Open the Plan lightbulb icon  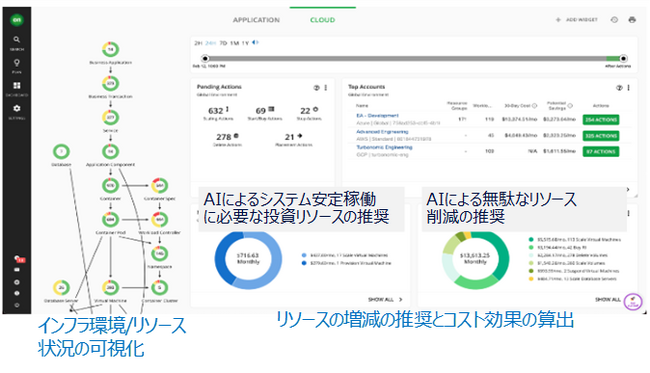tap(17, 65)
